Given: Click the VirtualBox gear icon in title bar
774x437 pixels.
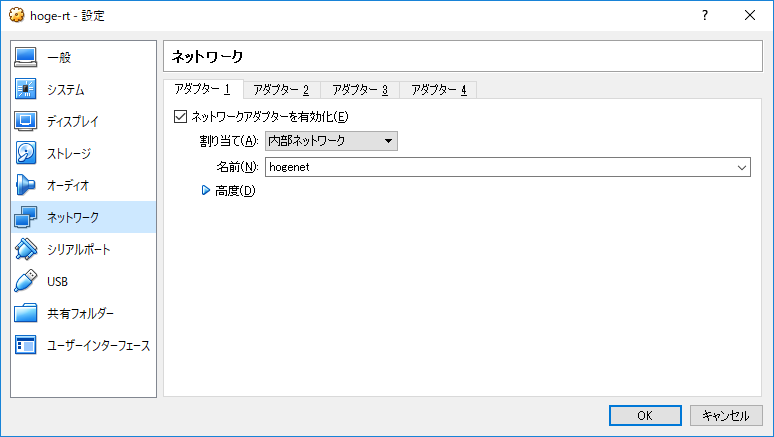Looking at the screenshot, I should [x=16, y=15].
